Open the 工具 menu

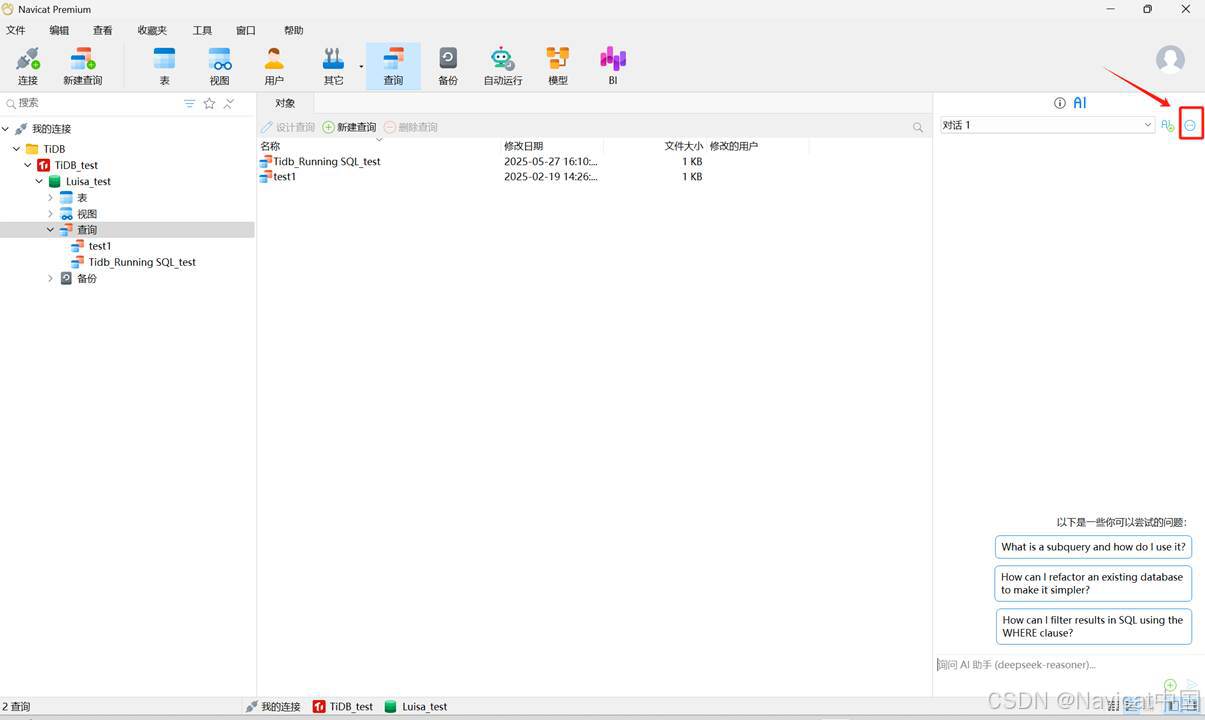(202, 31)
